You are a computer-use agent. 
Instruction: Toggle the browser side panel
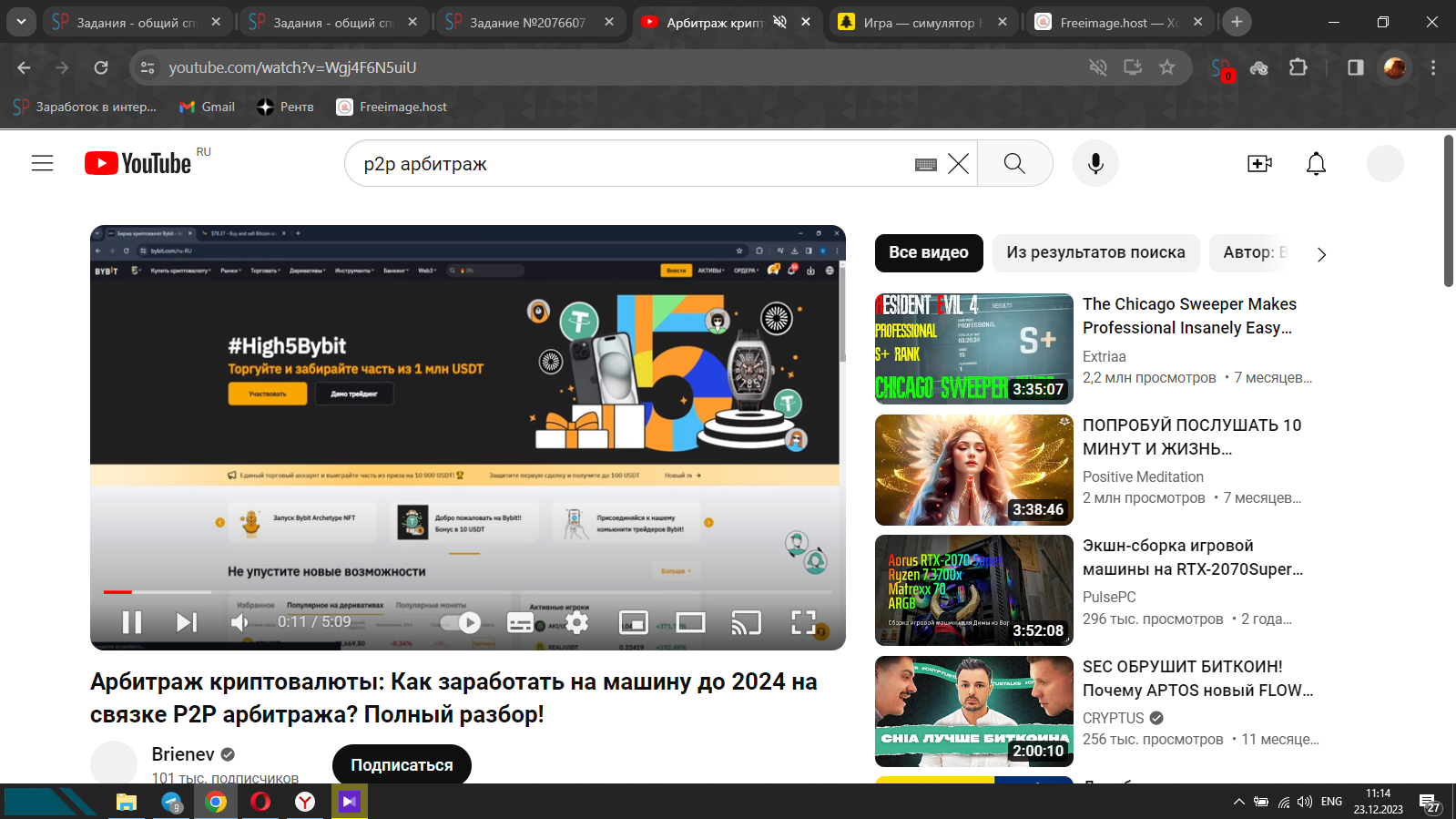(x=1355, y=67)
